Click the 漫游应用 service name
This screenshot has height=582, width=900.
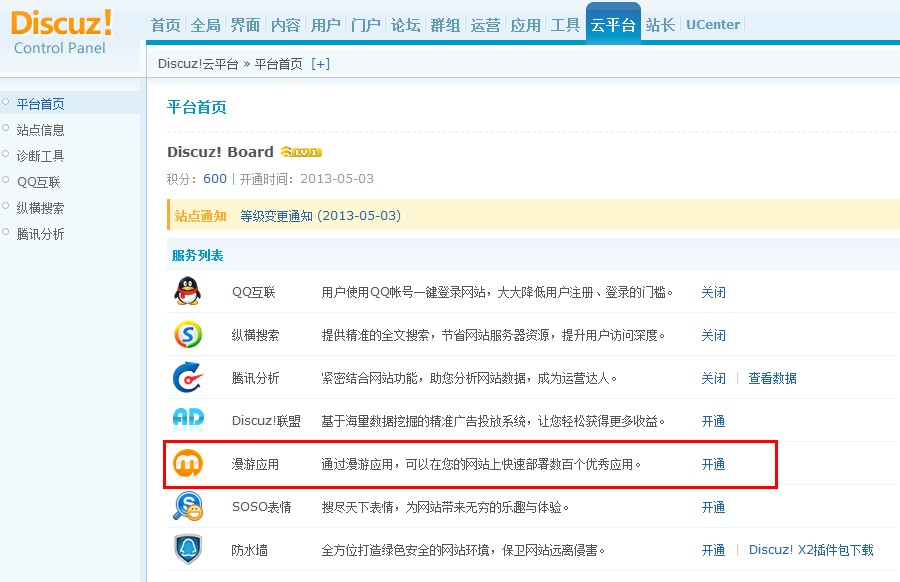pyautogui.click(x=255, y=464)
